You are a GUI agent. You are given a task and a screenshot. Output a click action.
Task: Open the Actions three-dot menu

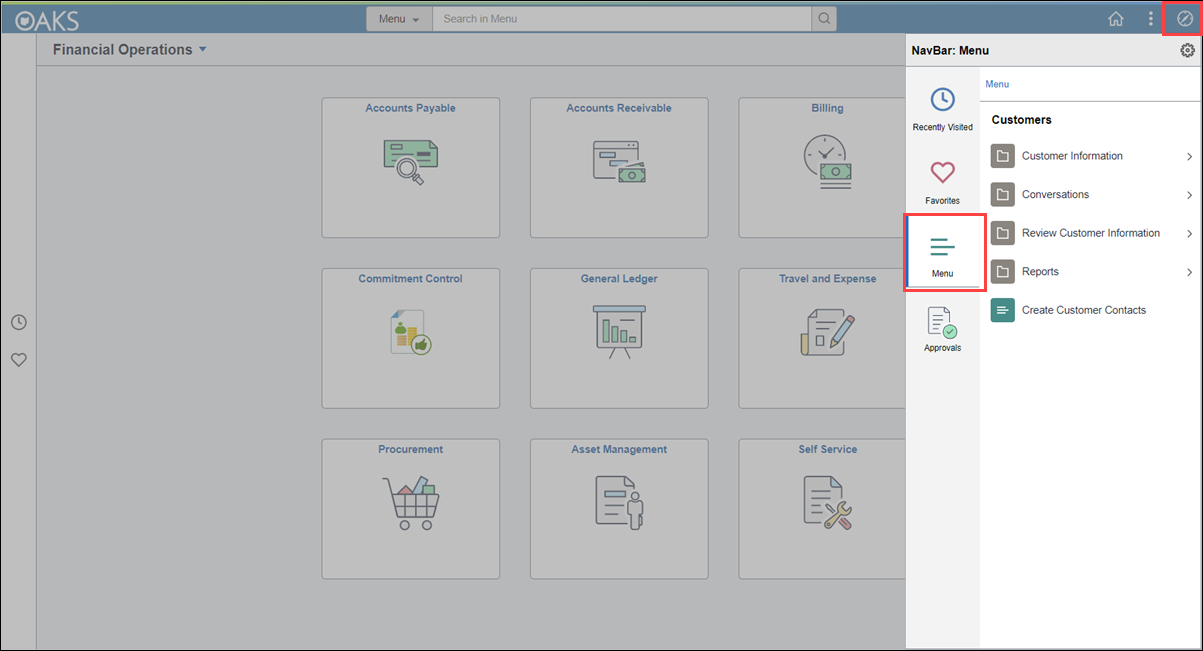[1151, 19]
